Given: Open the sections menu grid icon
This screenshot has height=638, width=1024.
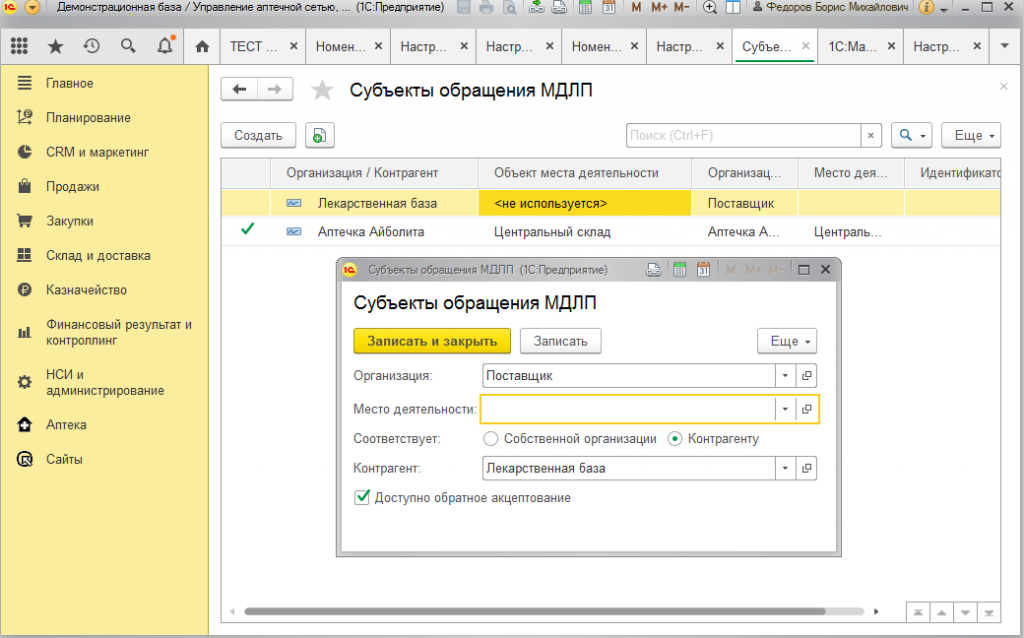Looking at the screenshot, I should (19, 46).
